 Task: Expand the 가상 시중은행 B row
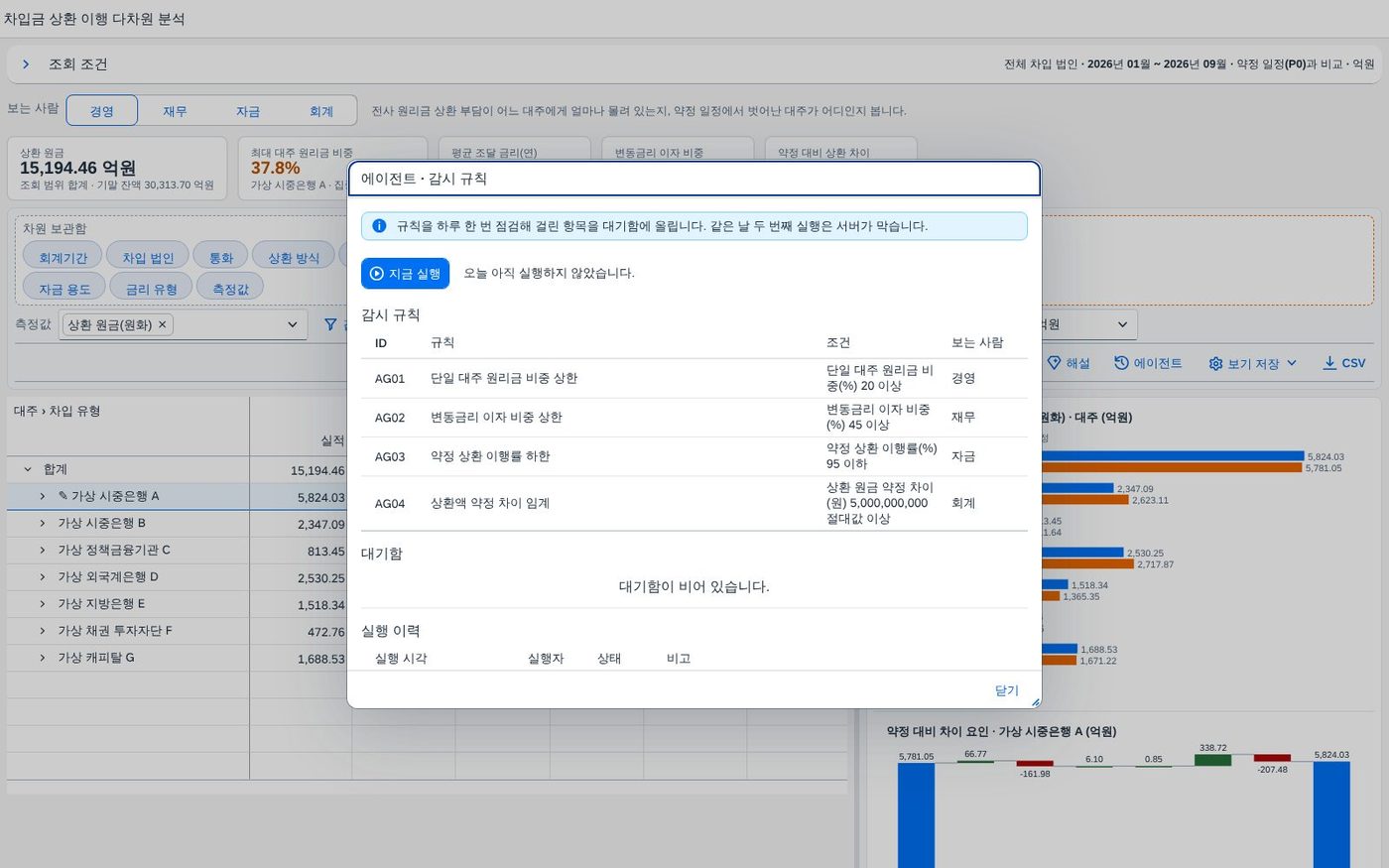43,523
